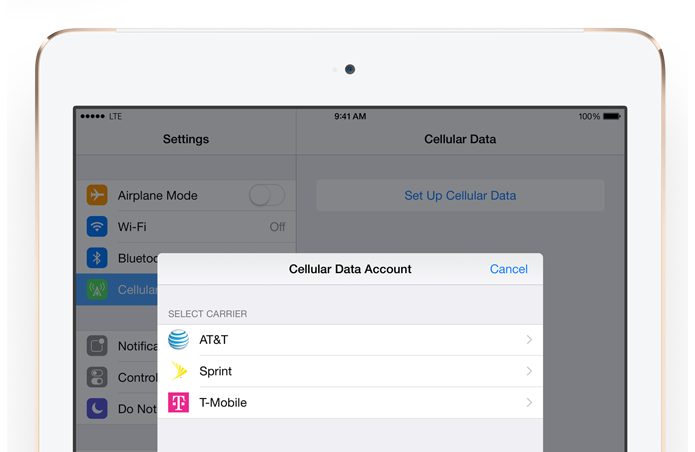Tap the T-Mobile logo
The image size is (695, 452).
(179, 402)
